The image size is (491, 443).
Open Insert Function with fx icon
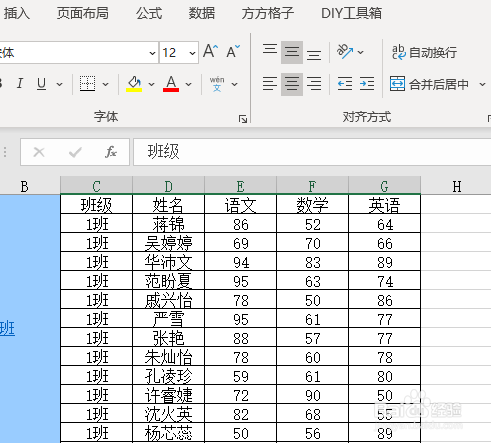(x=111, y=152)
